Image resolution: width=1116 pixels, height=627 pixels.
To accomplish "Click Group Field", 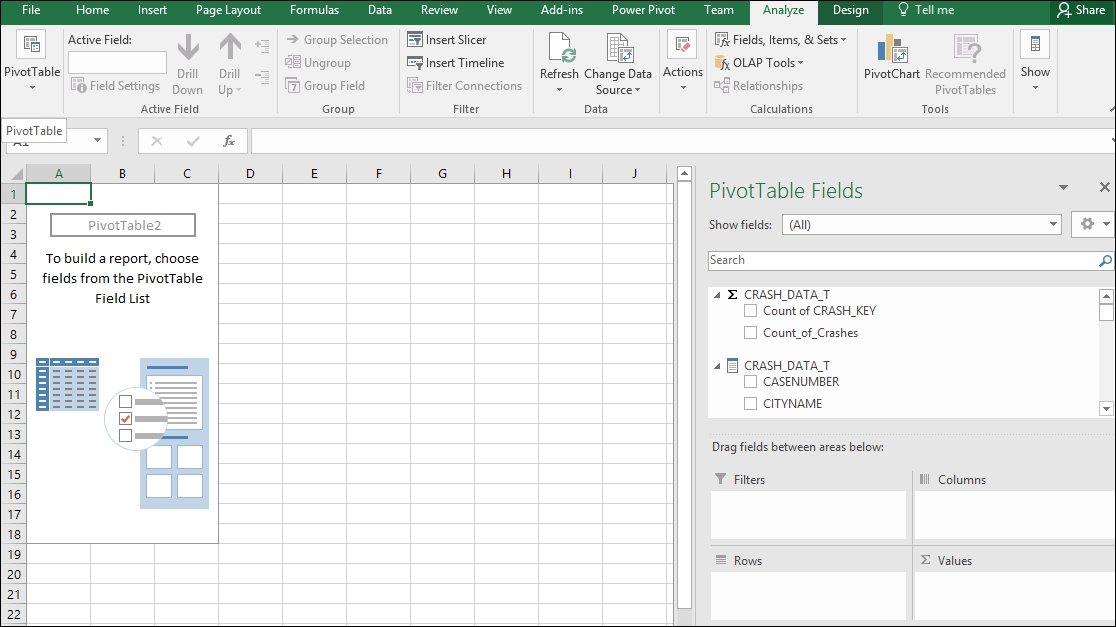I will click(325, 85).
